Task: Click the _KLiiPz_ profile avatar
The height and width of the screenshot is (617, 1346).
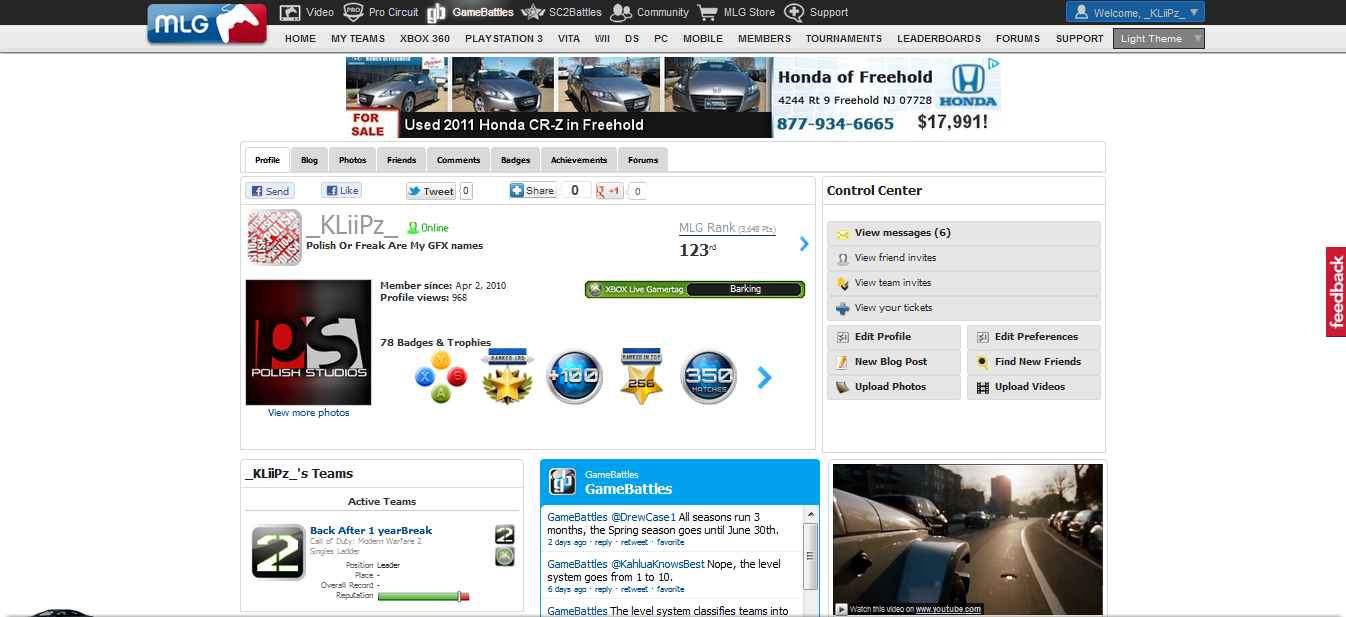Action: pos(274,237)
